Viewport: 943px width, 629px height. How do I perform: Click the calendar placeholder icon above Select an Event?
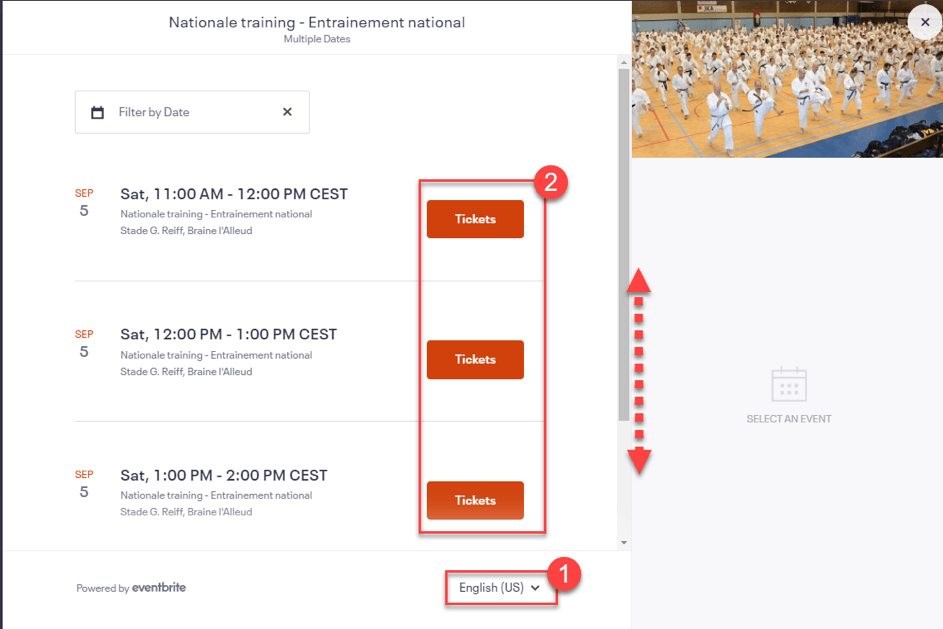tap(788, 385)
